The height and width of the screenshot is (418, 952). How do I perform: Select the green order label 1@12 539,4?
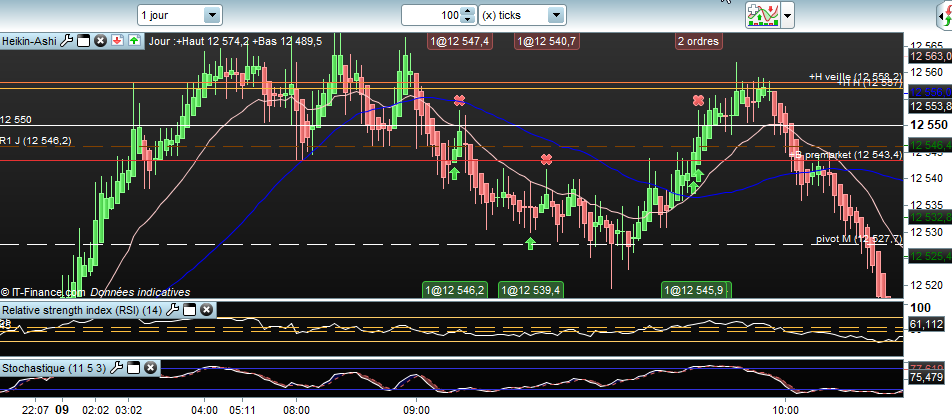pyautogui.click(x=531, y=290)
